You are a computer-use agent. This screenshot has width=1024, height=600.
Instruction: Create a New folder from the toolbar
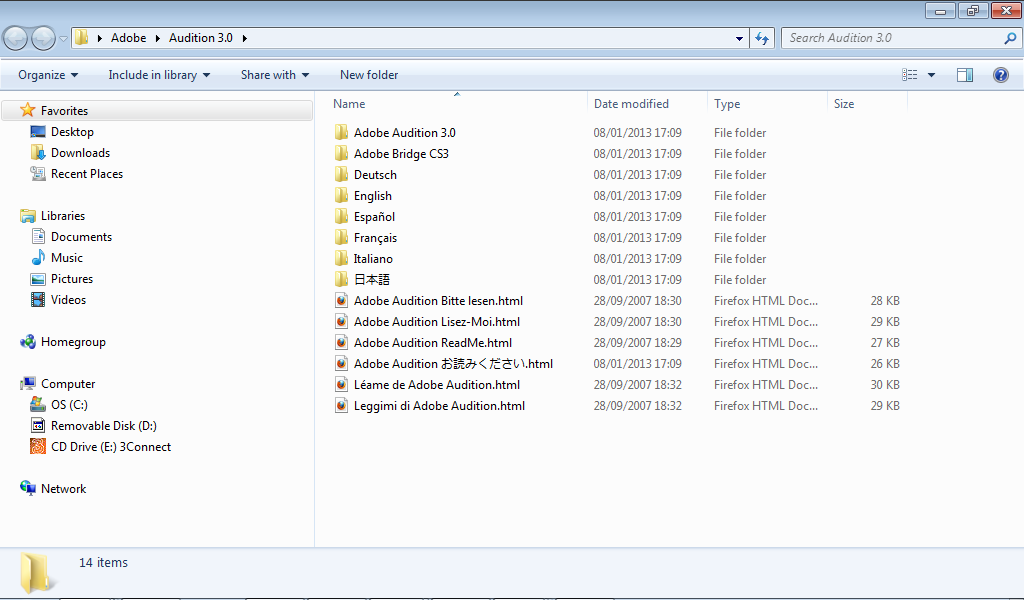pyautogui.click(x=369, y=75)
